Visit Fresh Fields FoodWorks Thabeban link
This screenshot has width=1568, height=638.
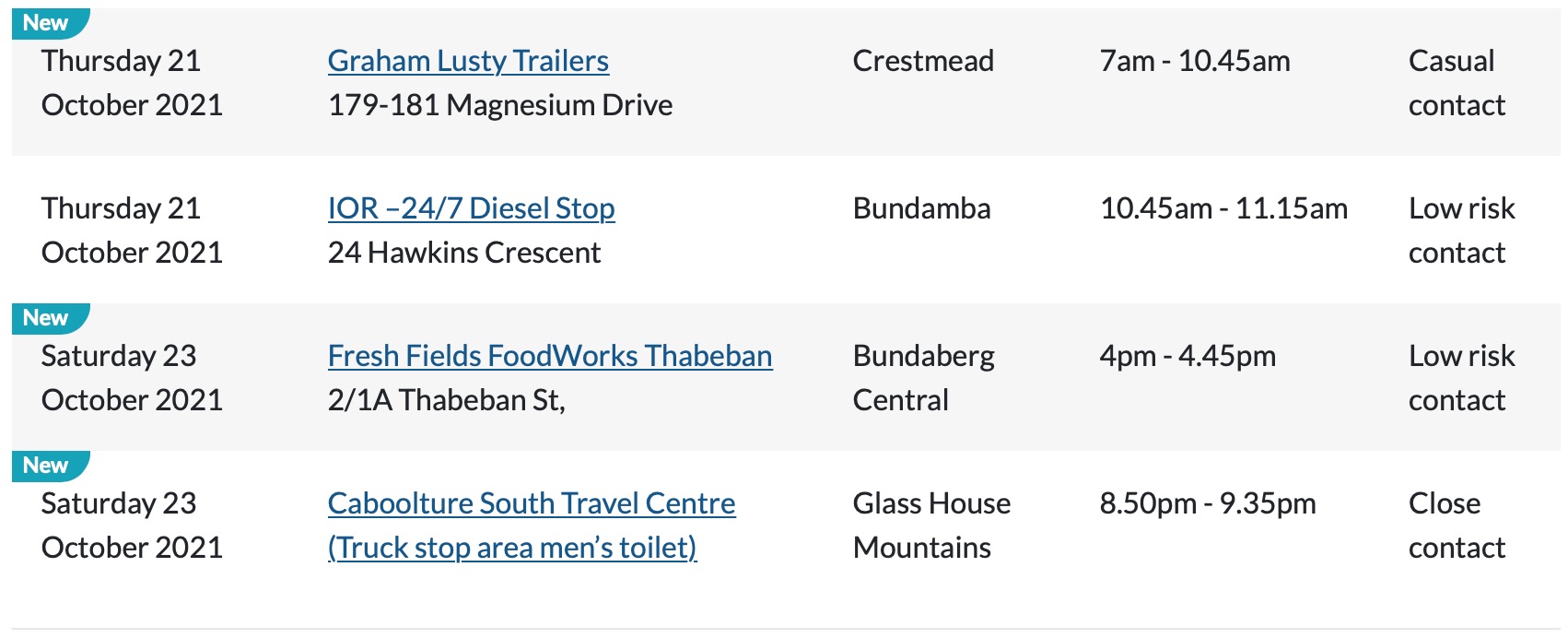550,356
